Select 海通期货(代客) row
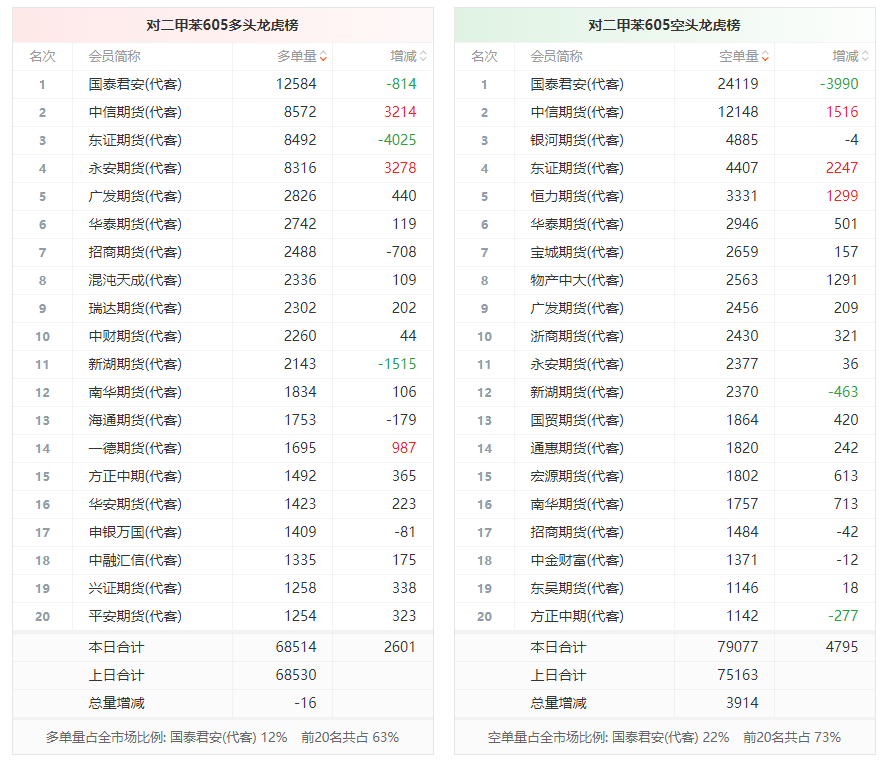This screenshot has height=761, width=883. (223, 420)
